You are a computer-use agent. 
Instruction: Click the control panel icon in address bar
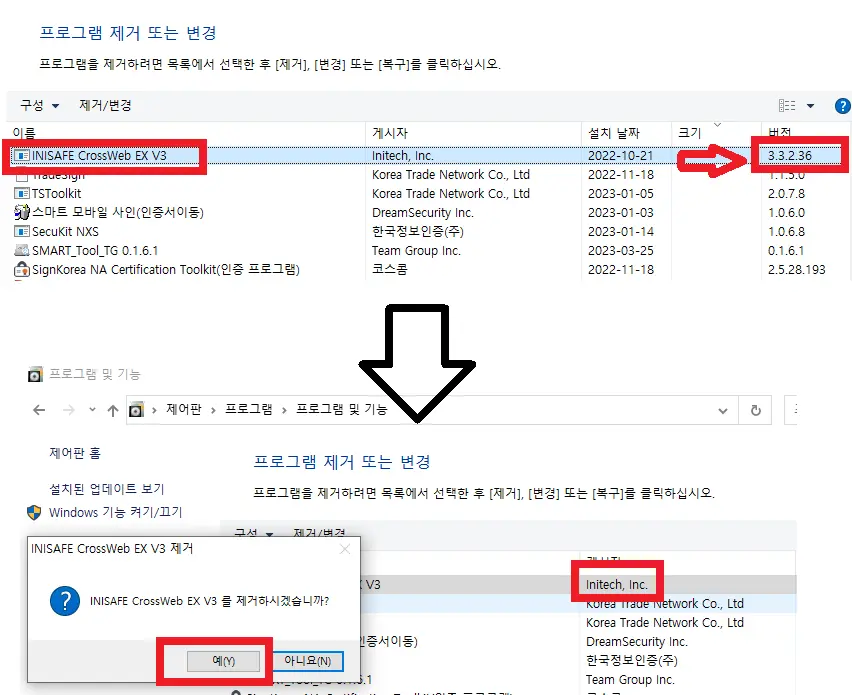(136, 410)
